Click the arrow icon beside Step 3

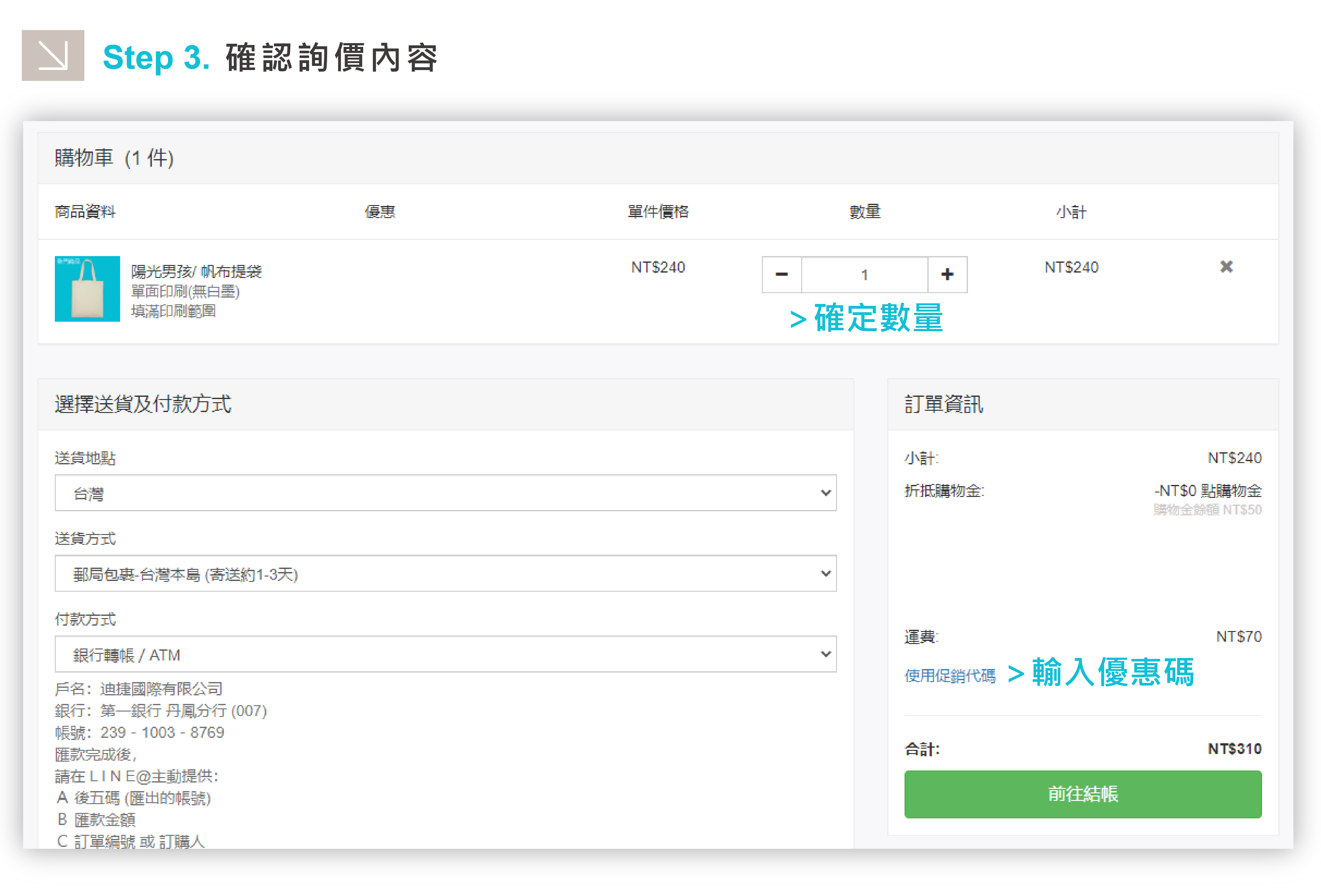point(53,56)
